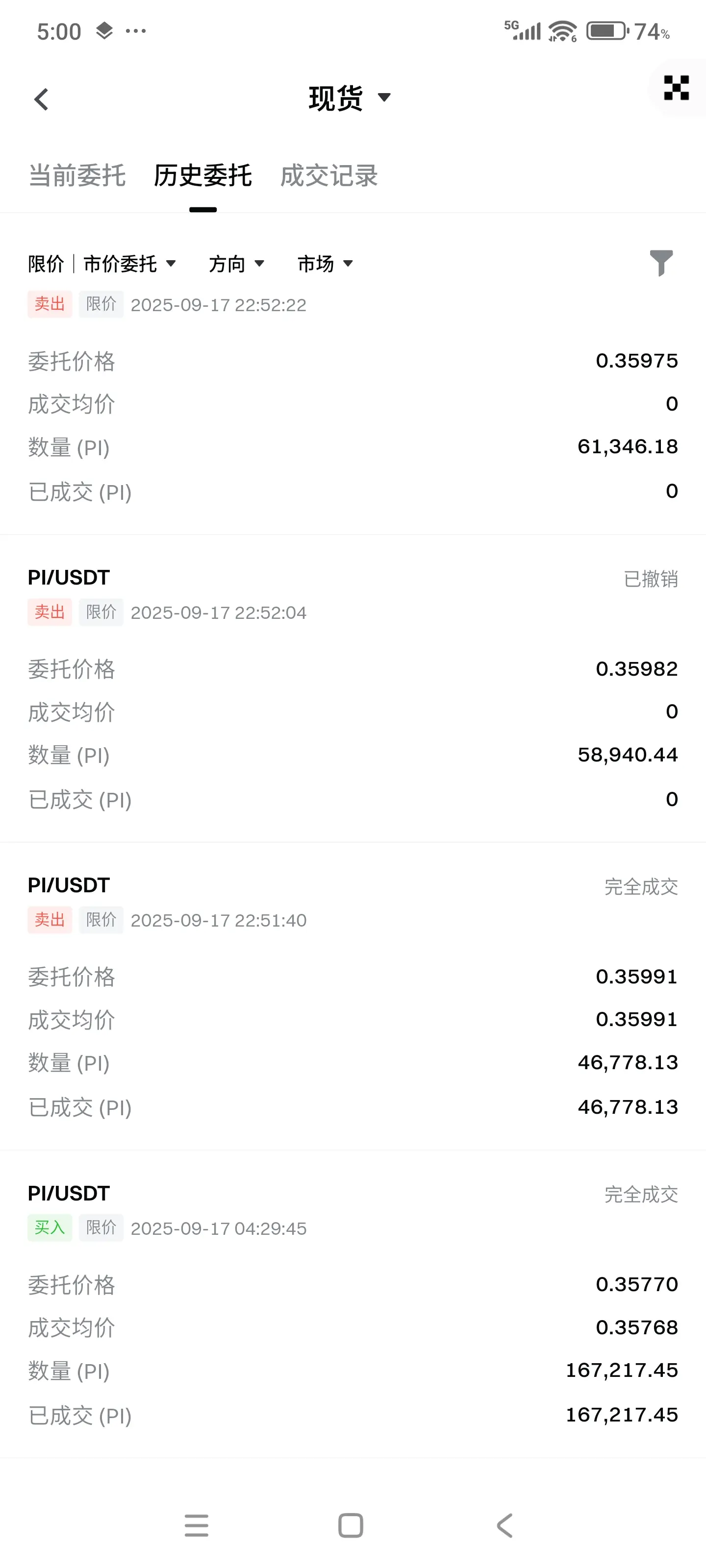Expand the 现货 market type dropdown
The image size is (706, 1568).
coord(350,98)
